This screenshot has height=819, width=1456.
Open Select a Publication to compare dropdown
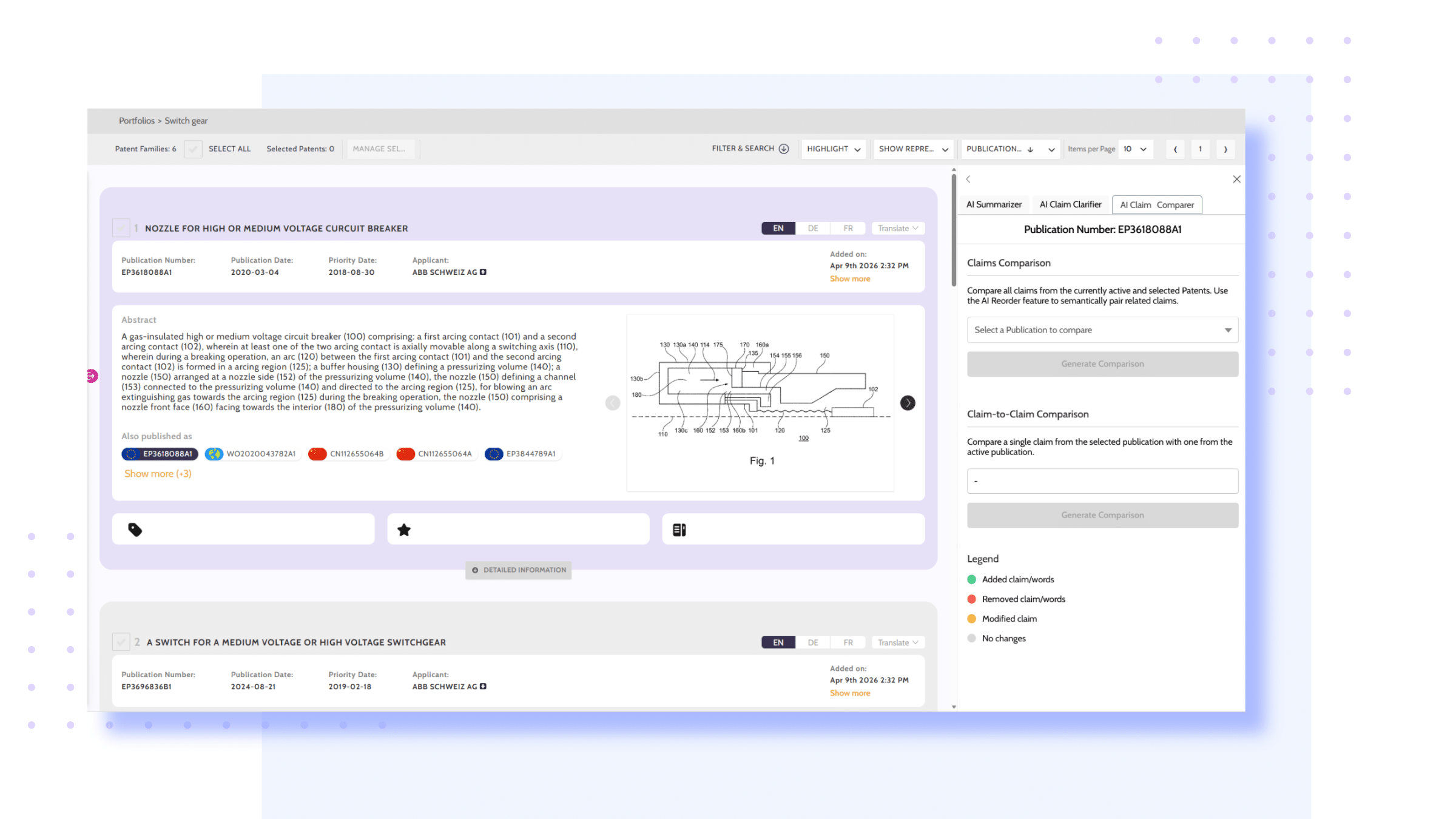coord(1102,330)
